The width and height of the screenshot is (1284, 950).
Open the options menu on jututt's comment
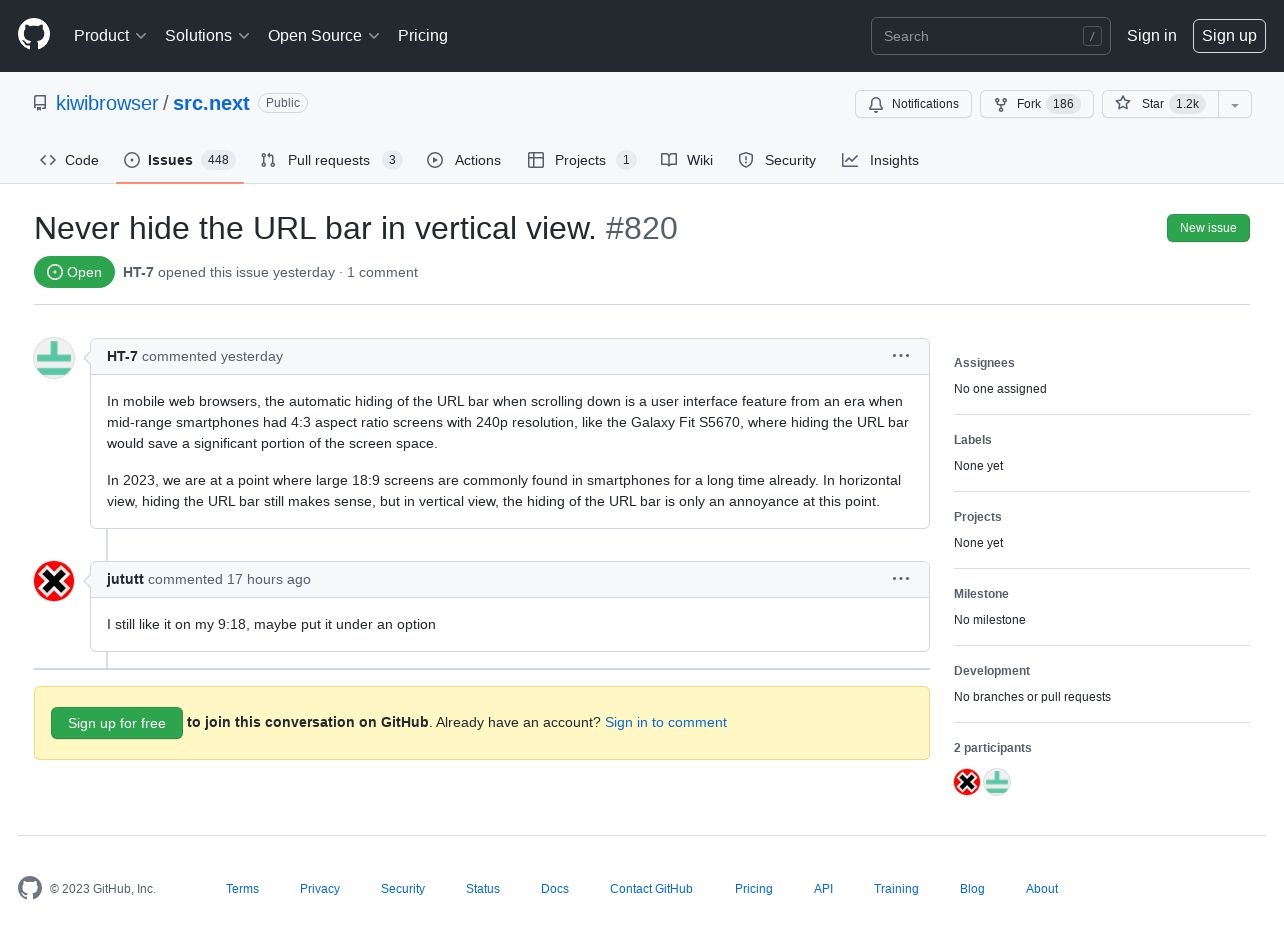click(x=901, y=579)
